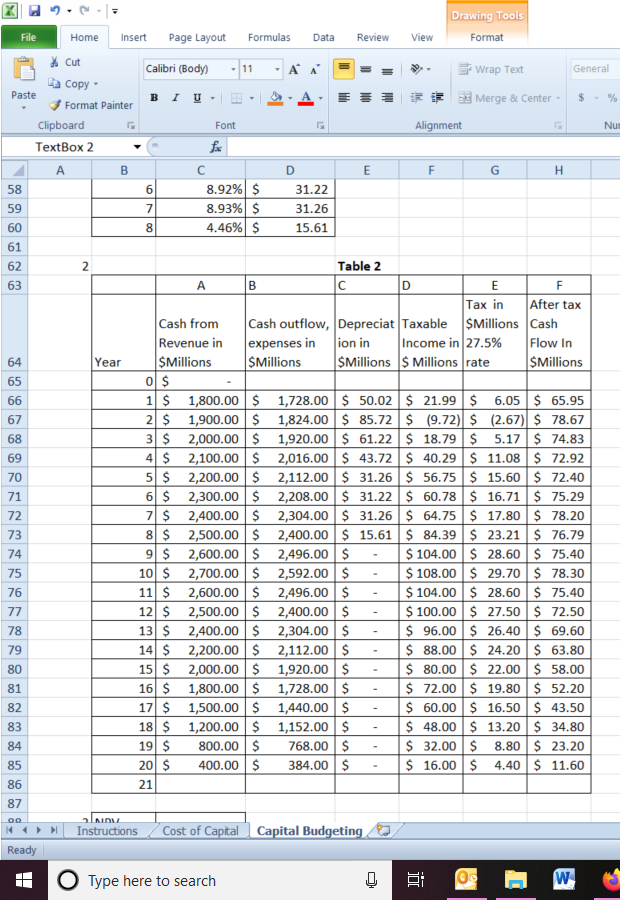
Task: Click the Select All corner triangle
Action: click(19, 170)
